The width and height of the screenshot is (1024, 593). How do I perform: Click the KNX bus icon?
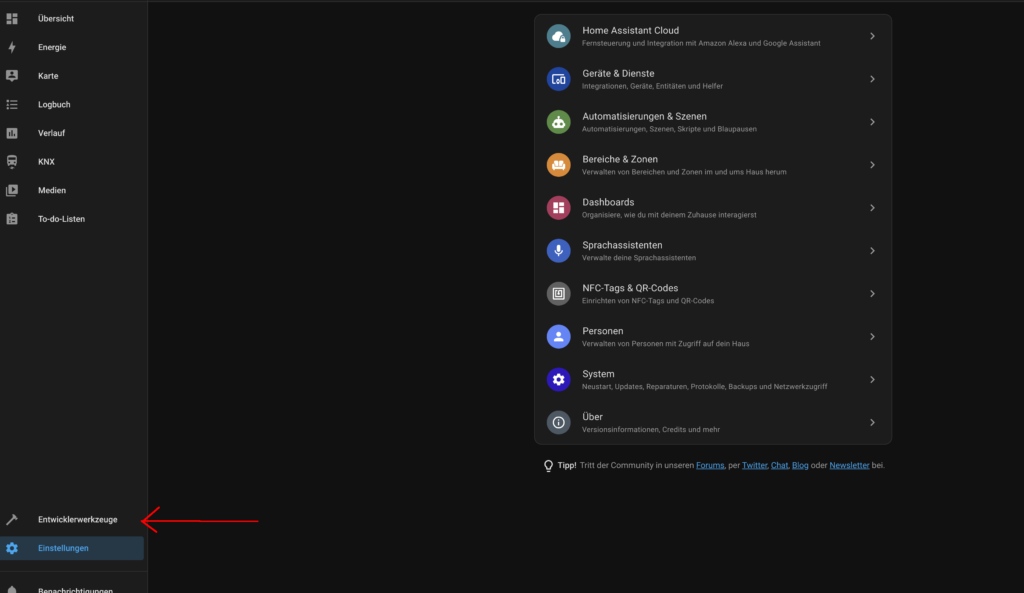click(12, 161)
